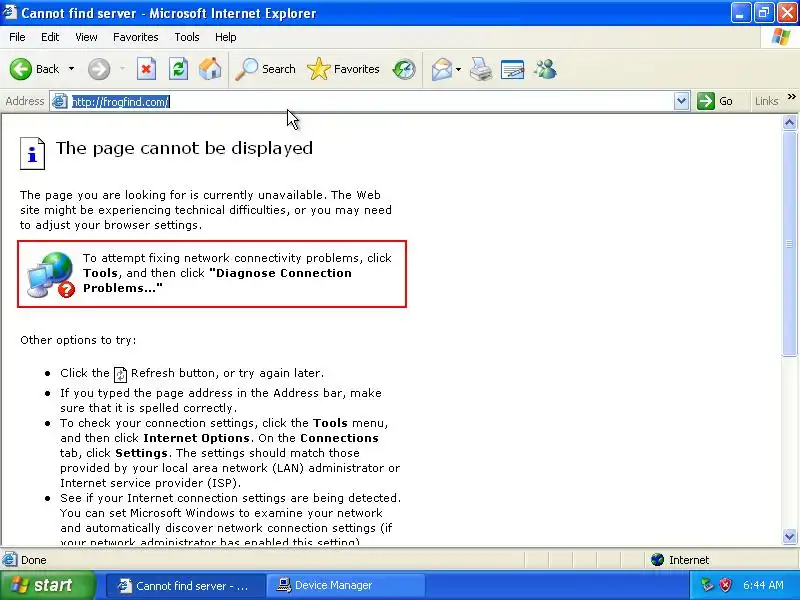Click the inline Refresh icon in the bullet list

click(120, 374)
